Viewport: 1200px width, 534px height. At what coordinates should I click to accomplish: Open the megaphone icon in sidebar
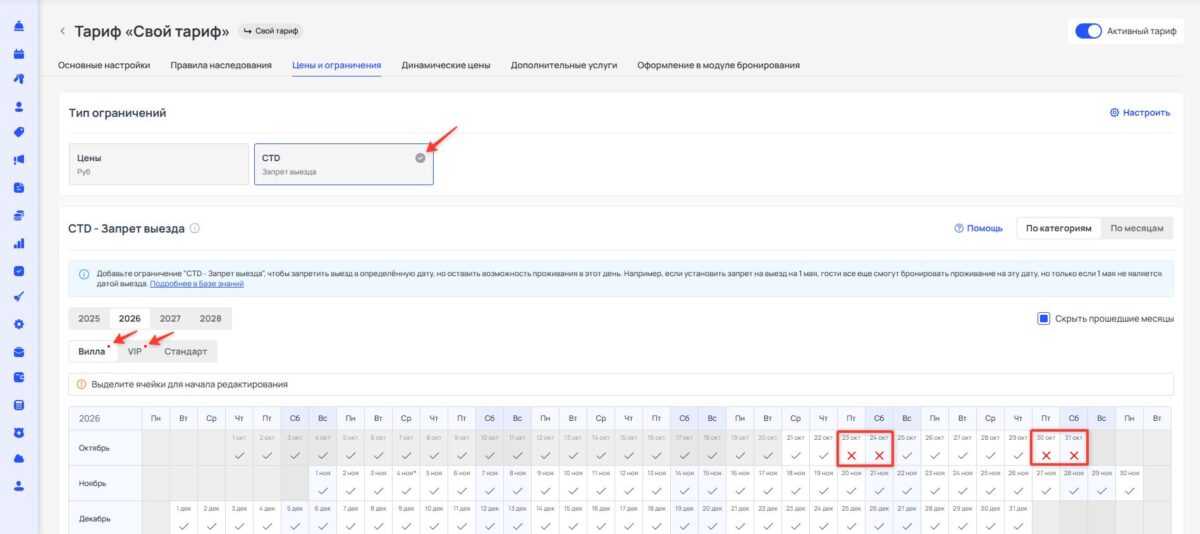19,160
